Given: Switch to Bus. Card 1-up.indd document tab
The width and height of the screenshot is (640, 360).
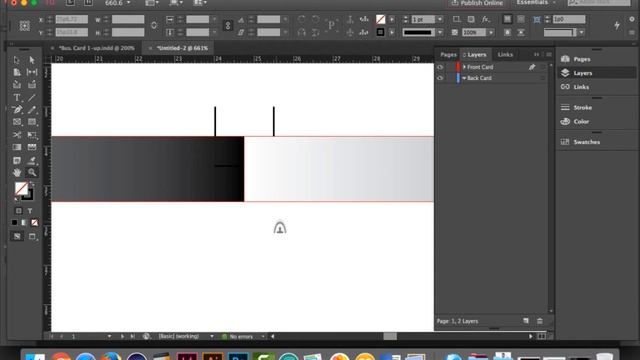Looking at the screenshot, I should 96,48.
